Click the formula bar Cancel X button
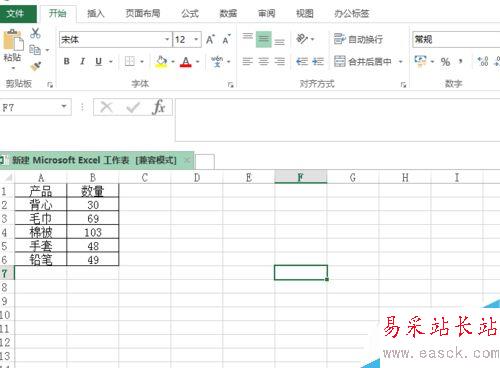Screen dimensions: 500x368 [106, 107]
